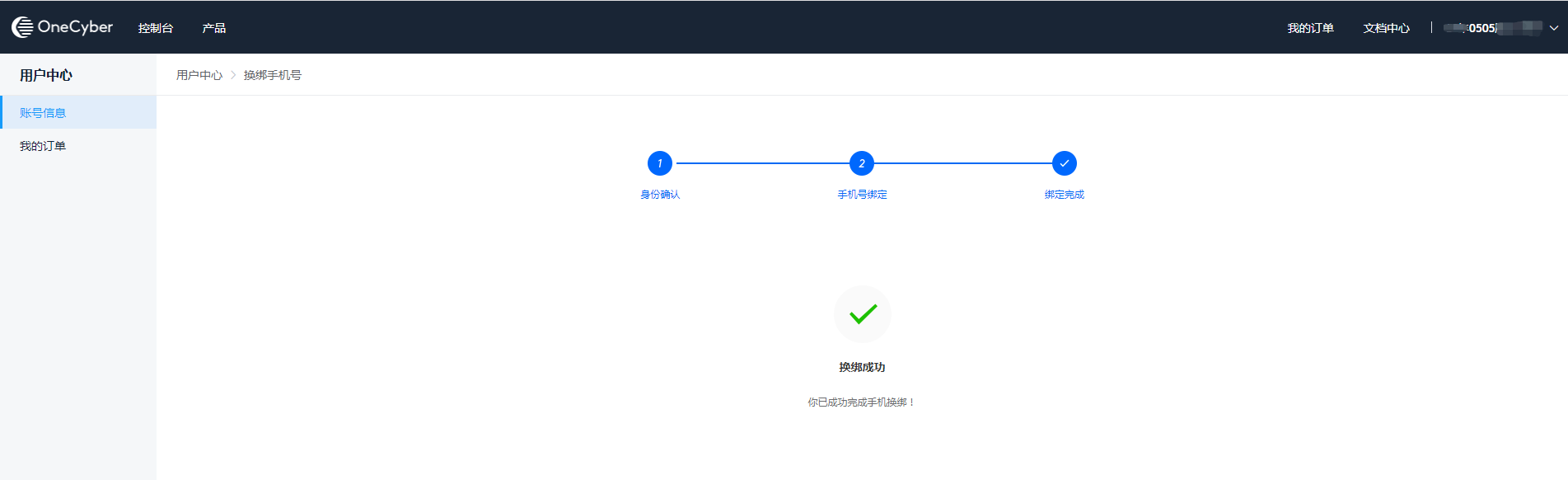Click 用户中心 breadcrumb link
The height and width of the screenshot is (480, 1568).
199,75
